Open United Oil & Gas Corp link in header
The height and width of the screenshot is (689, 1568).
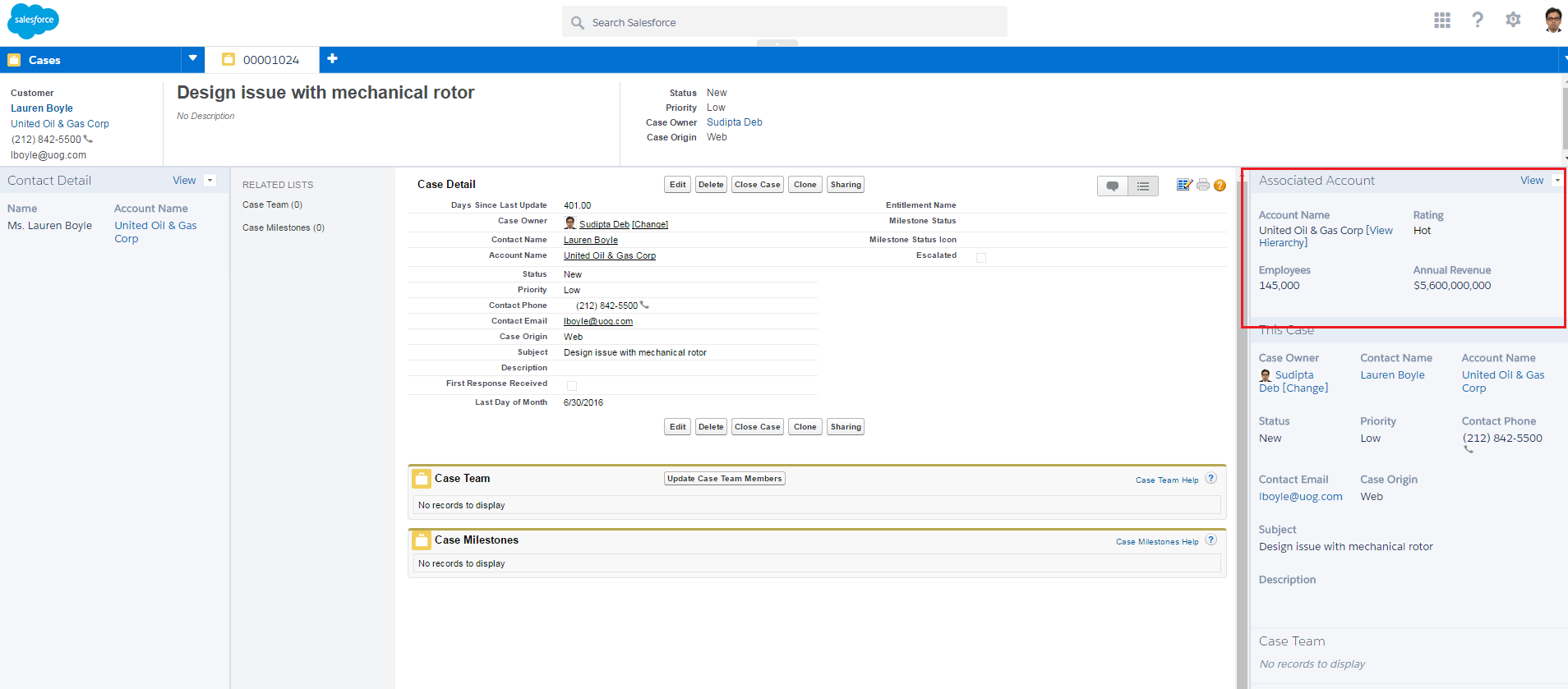(x=60, y=124)
